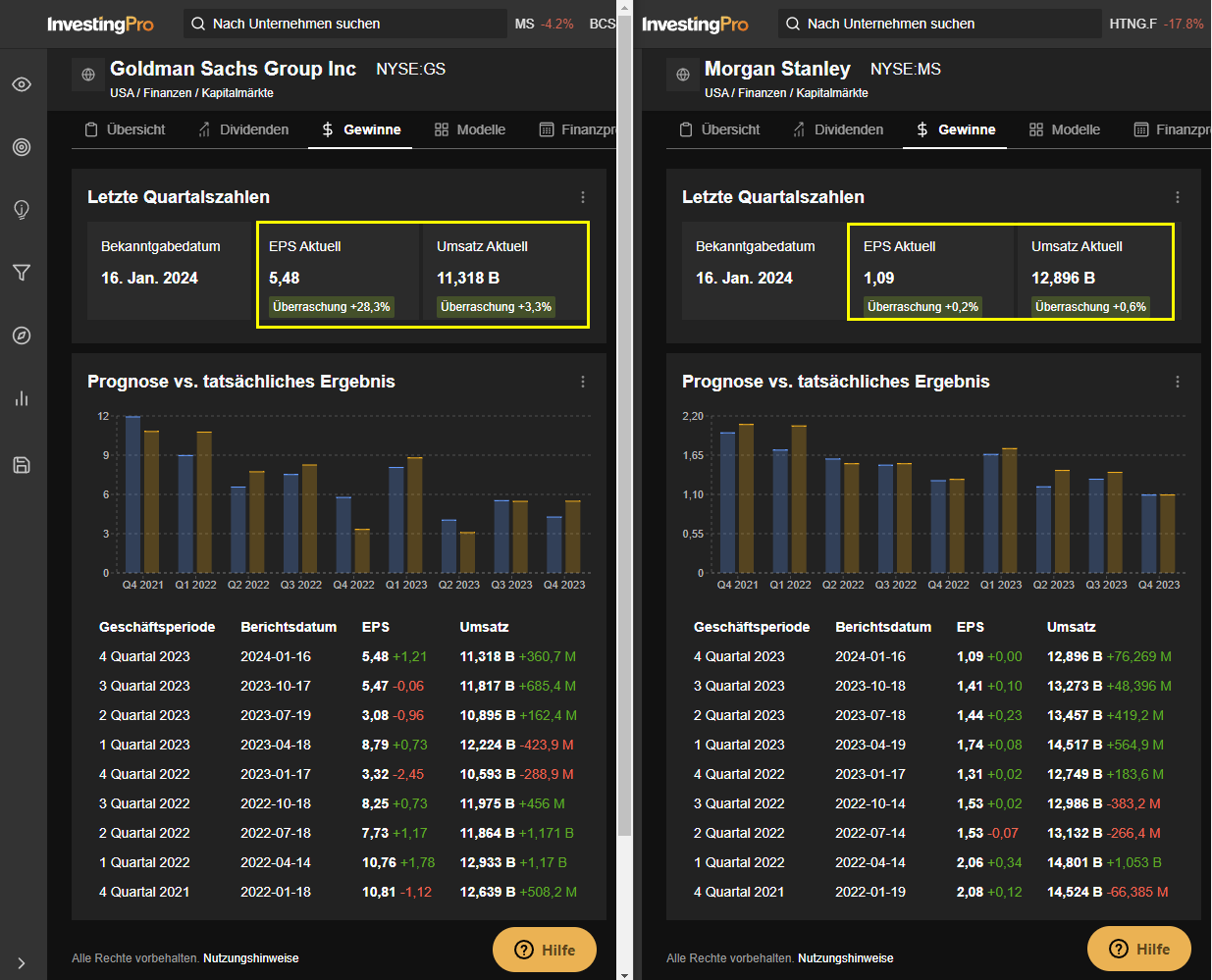This screenshot has width=1212, height=980.
Task: Click the 'Überraschung +28,3%' badge under EPS Aktuell
Action: [332, 307]
